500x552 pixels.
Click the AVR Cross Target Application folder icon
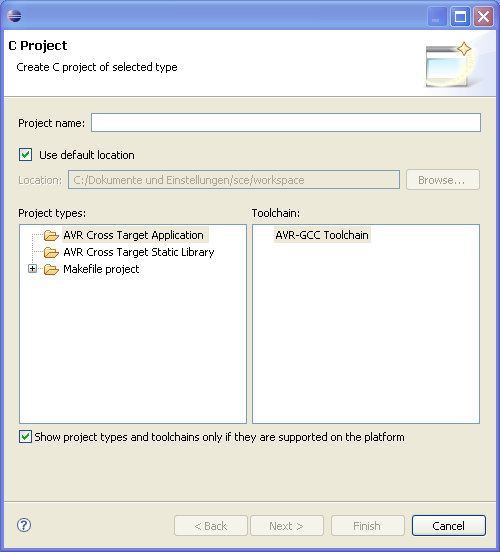[x=51, y=235]
